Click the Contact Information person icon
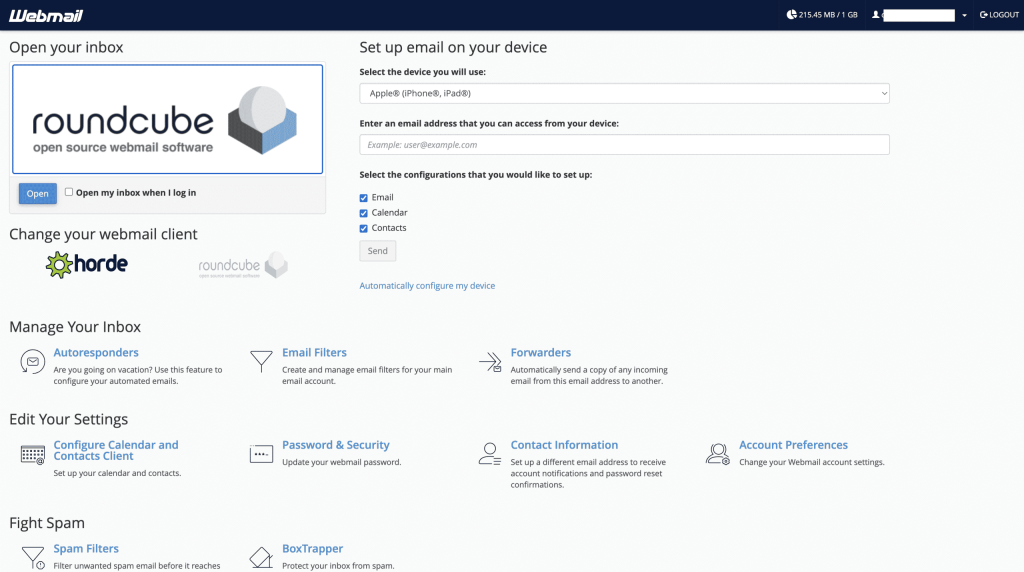The height and width of the screenshot is (572, 1024). point(490,454)
